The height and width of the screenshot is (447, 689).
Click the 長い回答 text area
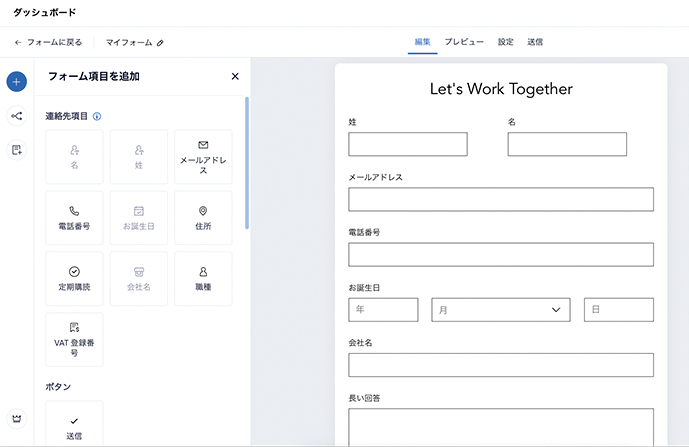pyautogui.click(x=501, y=427)
